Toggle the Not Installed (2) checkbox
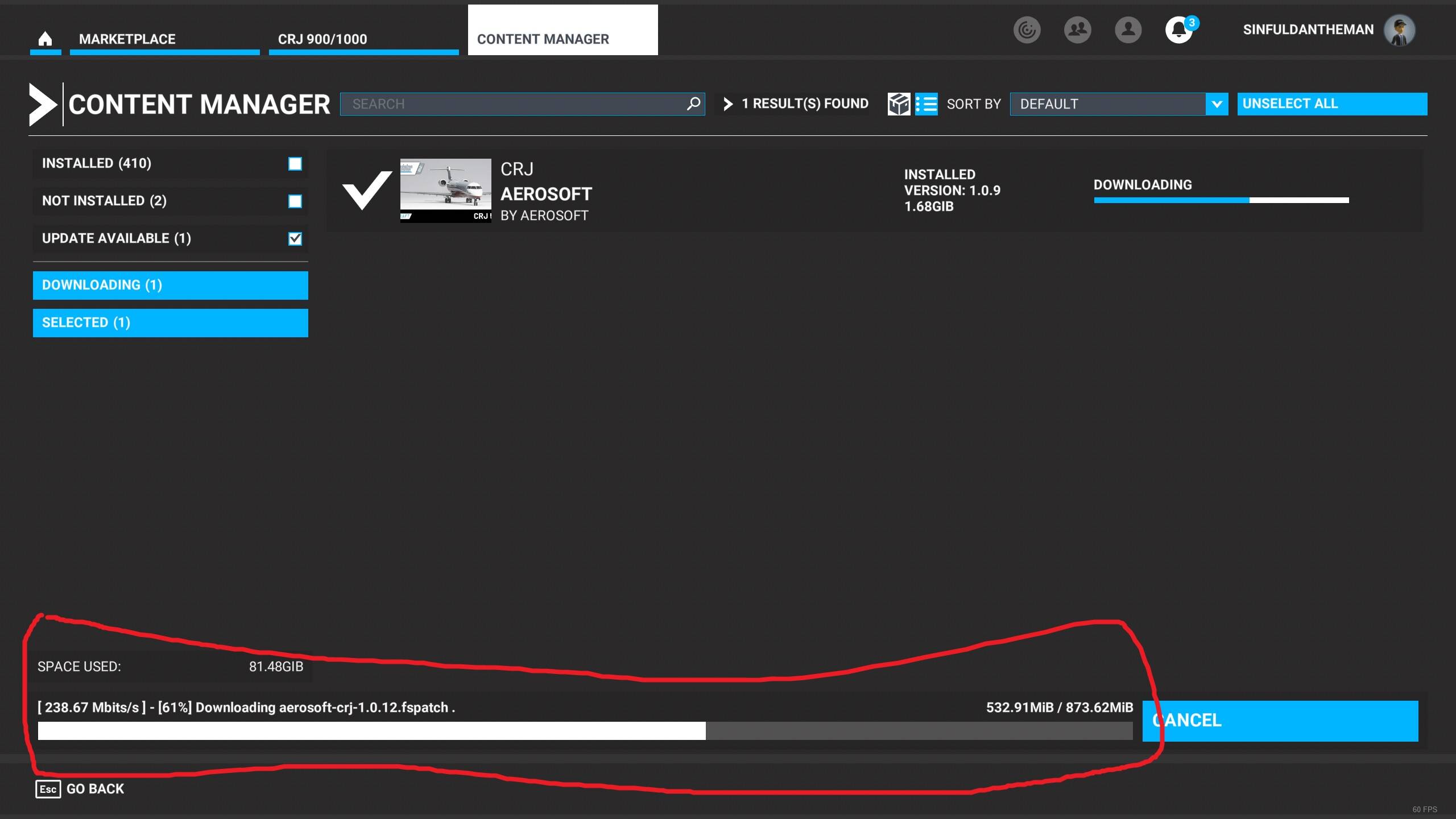The height and width of the screenshot is (819, 1456). pyautogui.click(x=295, y=201)
